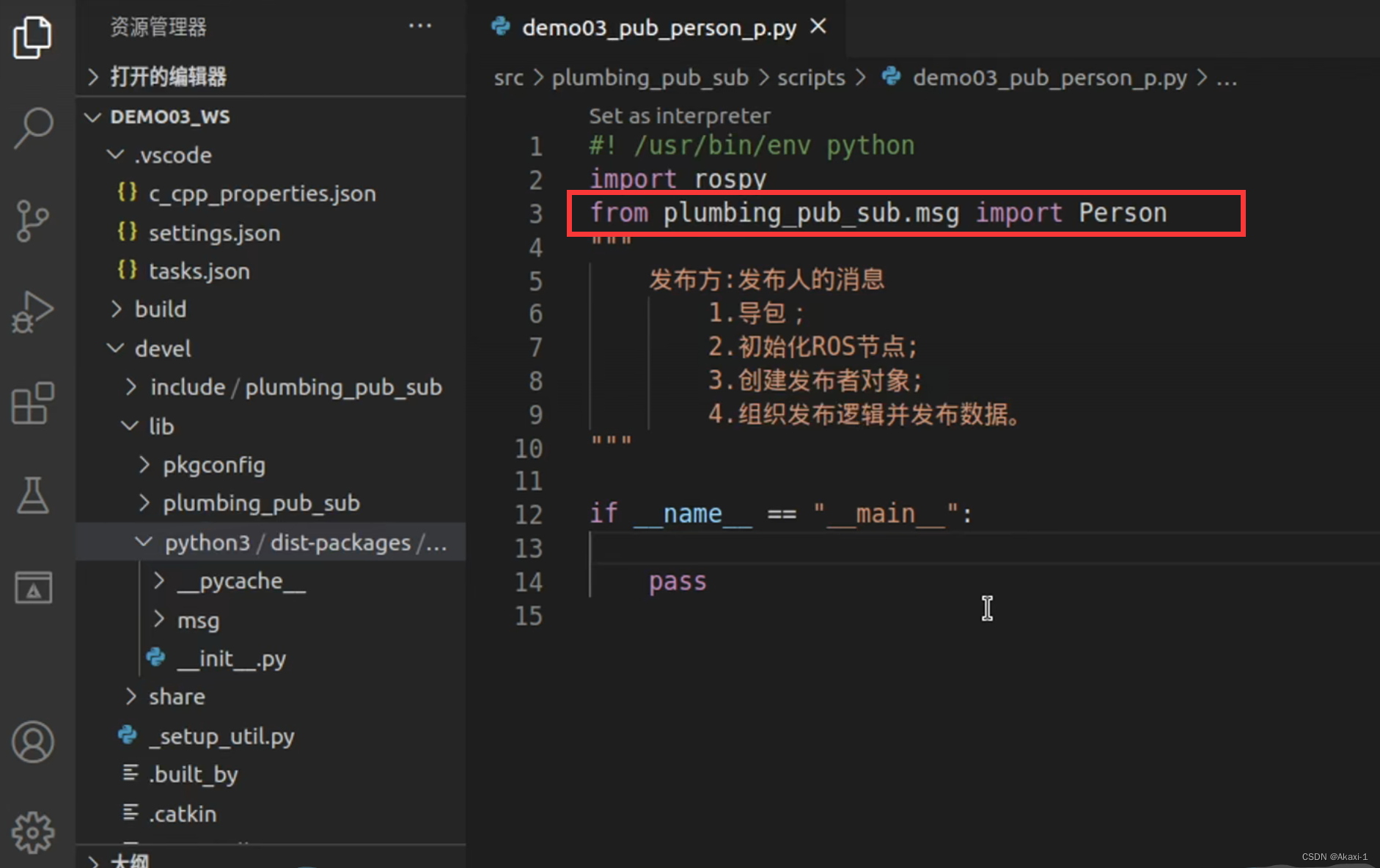
Task: Collapse the DEMO03_WS tree section
Action: click(92, 117)
